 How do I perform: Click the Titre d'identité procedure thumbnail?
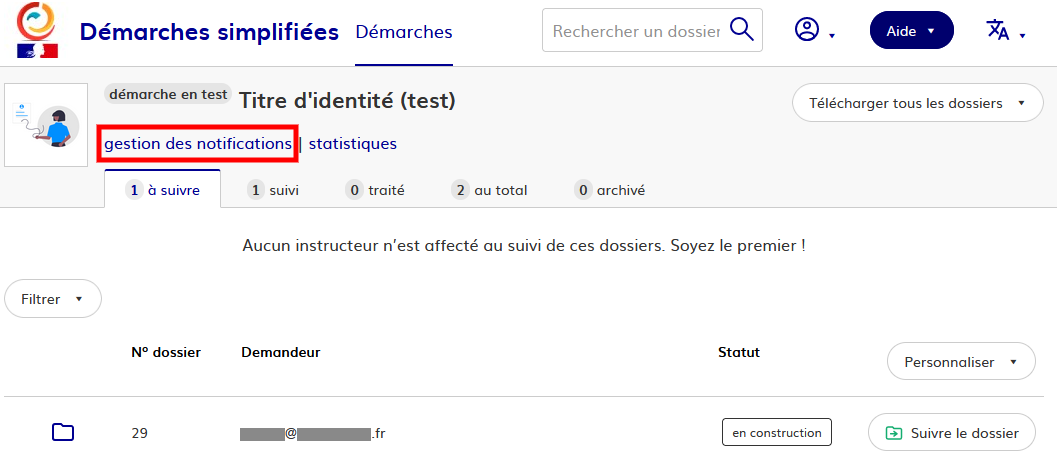[47, 125]
